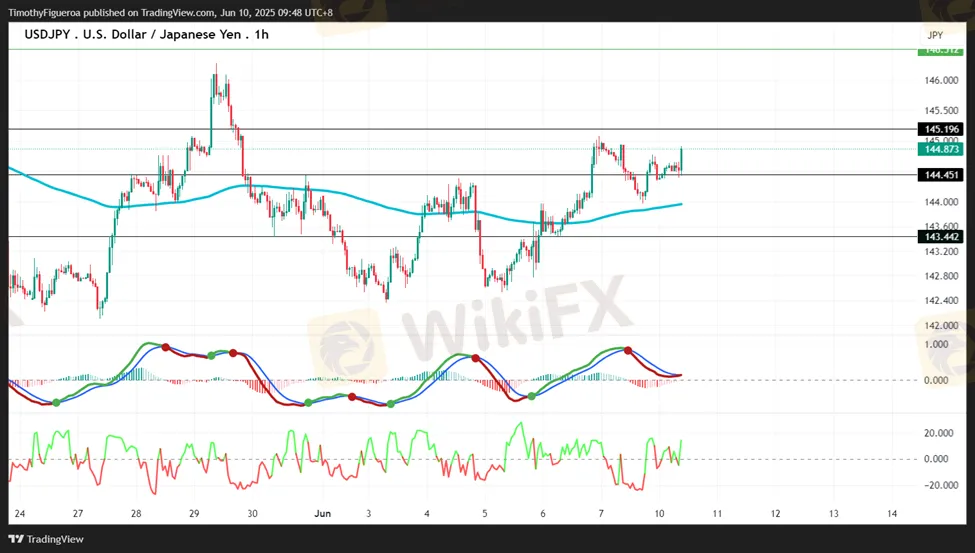
Task: Click the 142.400 price axis value
Action: (x=941, y=300)
